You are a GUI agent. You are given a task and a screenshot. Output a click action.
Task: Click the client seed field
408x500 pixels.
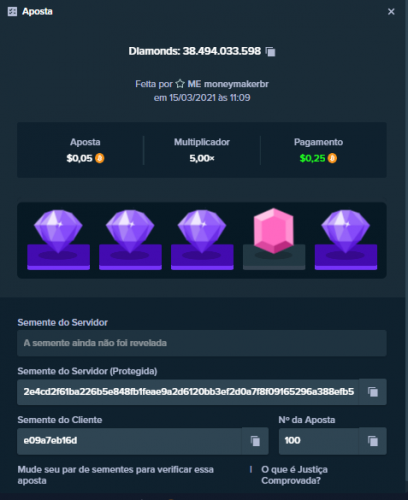pos(129,441)
